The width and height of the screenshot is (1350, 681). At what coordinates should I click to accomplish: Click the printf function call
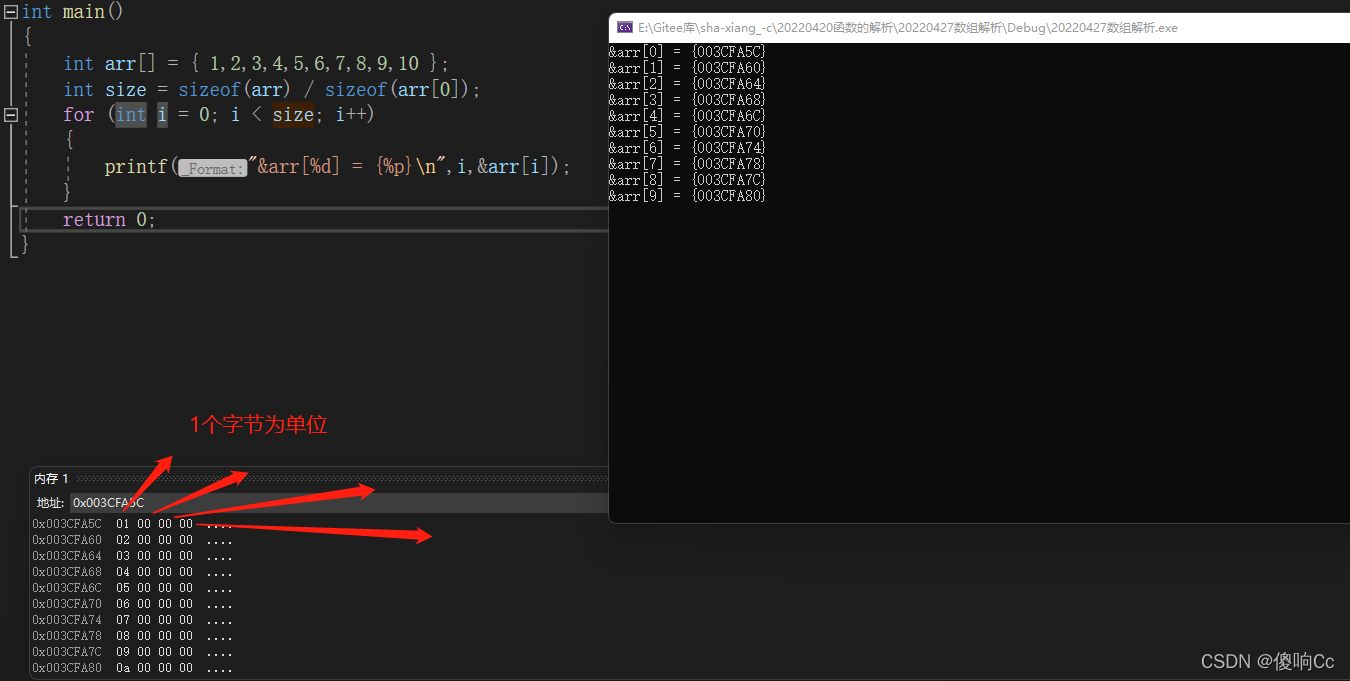pos(337,167)
